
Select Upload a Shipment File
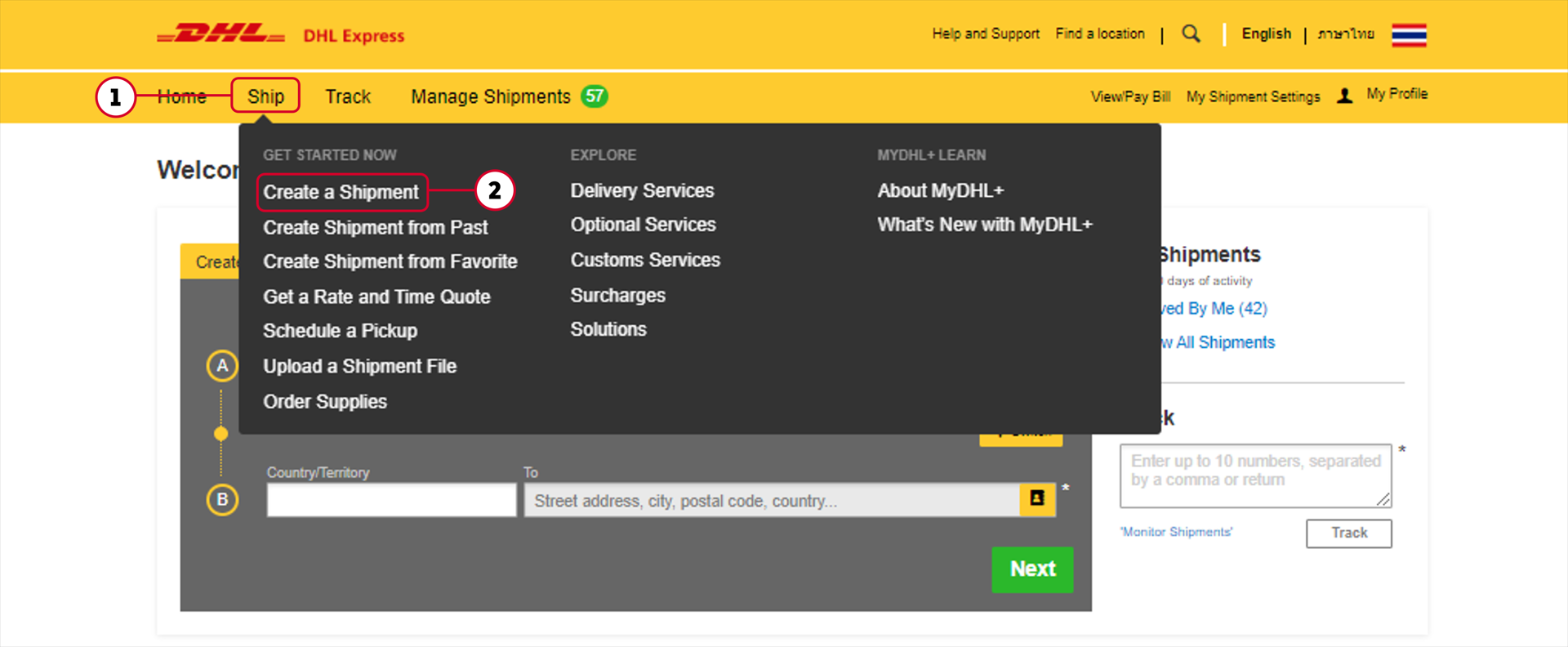coord(359,366)
